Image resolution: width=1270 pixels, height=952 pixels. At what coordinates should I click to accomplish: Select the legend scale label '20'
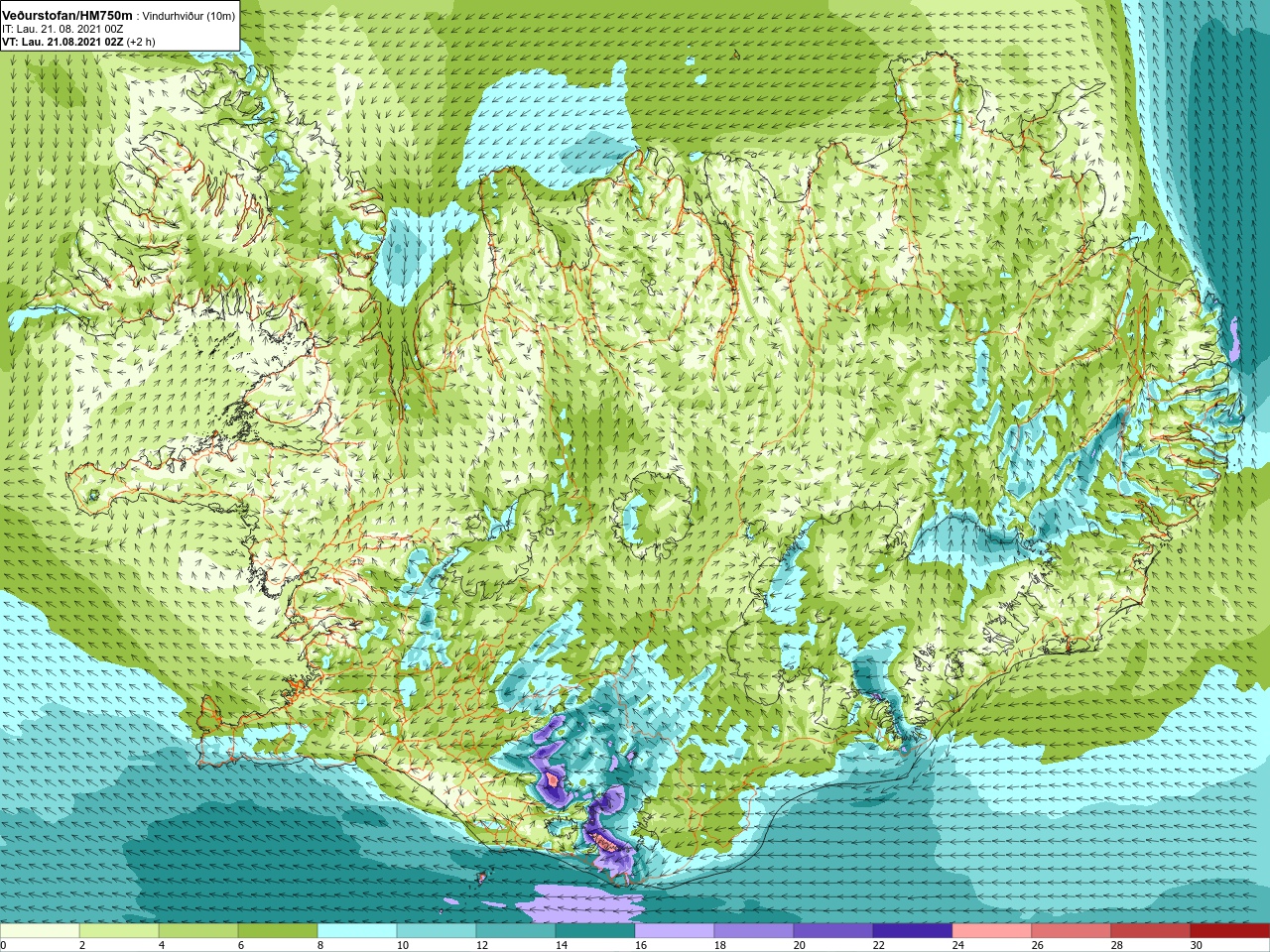click(x=800, y=945)
